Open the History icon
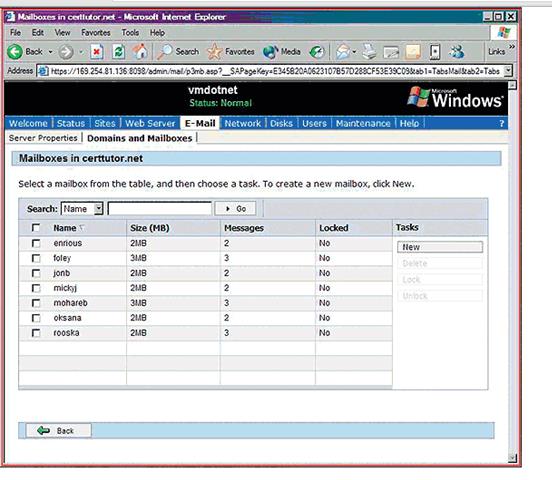This screenshot has height=480, width=552. [x=316, y=52]
